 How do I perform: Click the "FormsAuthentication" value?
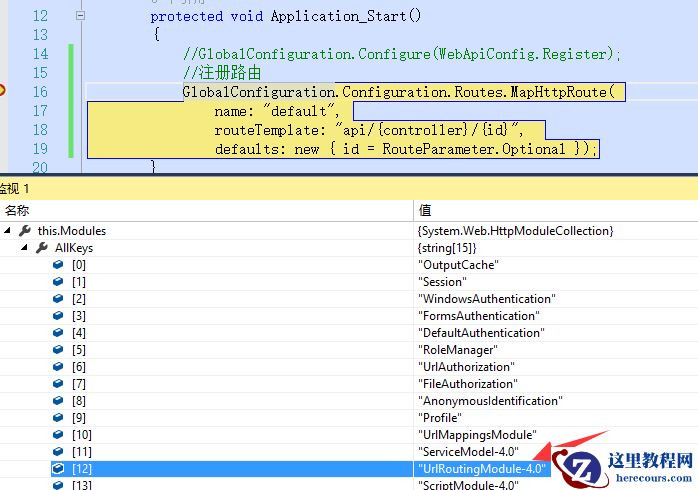coord(479,316)
